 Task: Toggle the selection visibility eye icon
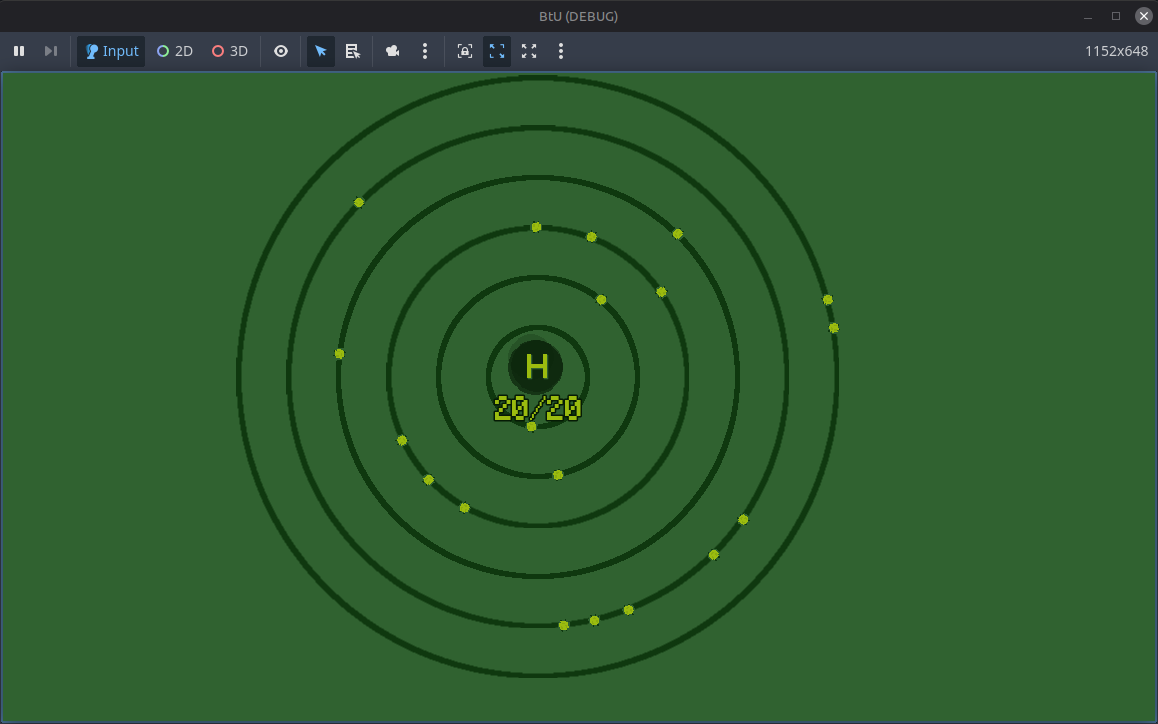(281, 51)
